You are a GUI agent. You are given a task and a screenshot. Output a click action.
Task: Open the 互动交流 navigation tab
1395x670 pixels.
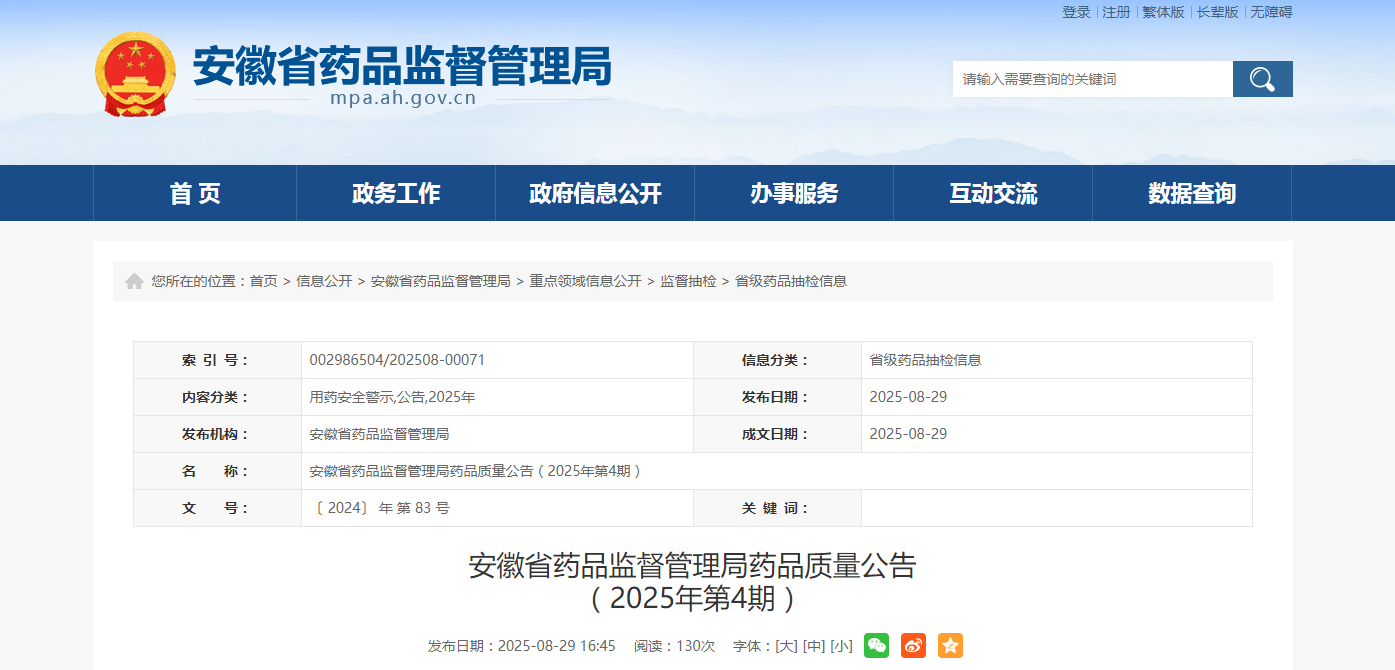click(x=993, y=193)
